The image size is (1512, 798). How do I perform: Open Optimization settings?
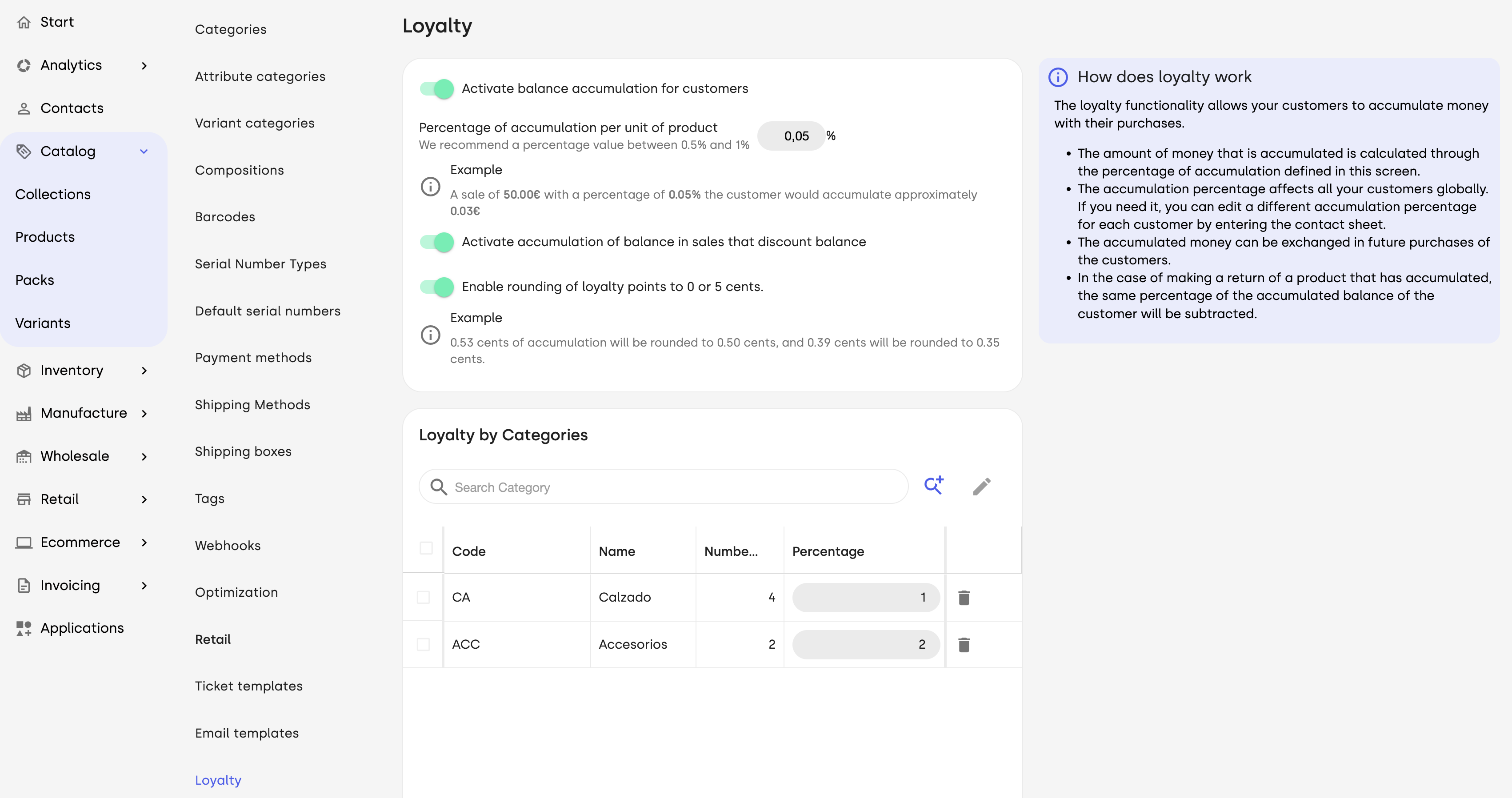236,593
